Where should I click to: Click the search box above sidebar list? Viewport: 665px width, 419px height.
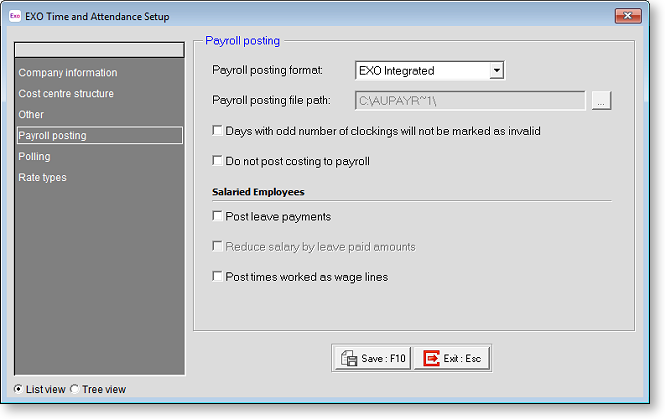[99, 50]
